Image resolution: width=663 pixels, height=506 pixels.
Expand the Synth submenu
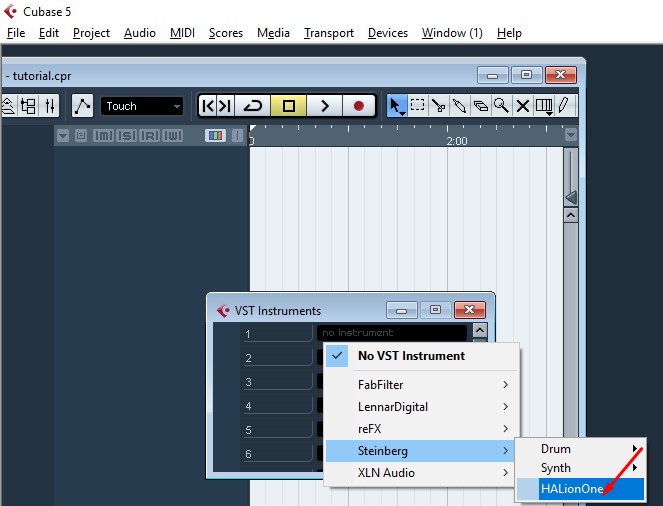pyautogui.click(x=580, y=468)
